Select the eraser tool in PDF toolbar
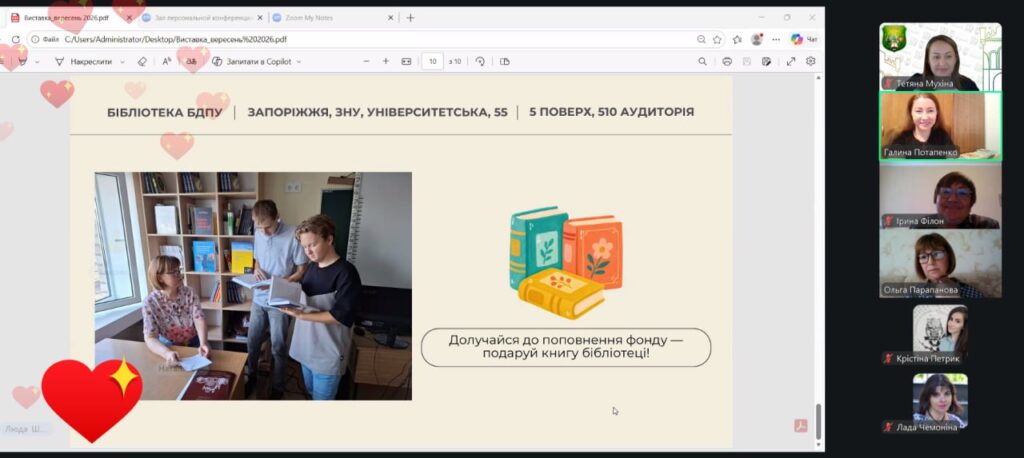1024x458 pixels. (x=142, y=61)
